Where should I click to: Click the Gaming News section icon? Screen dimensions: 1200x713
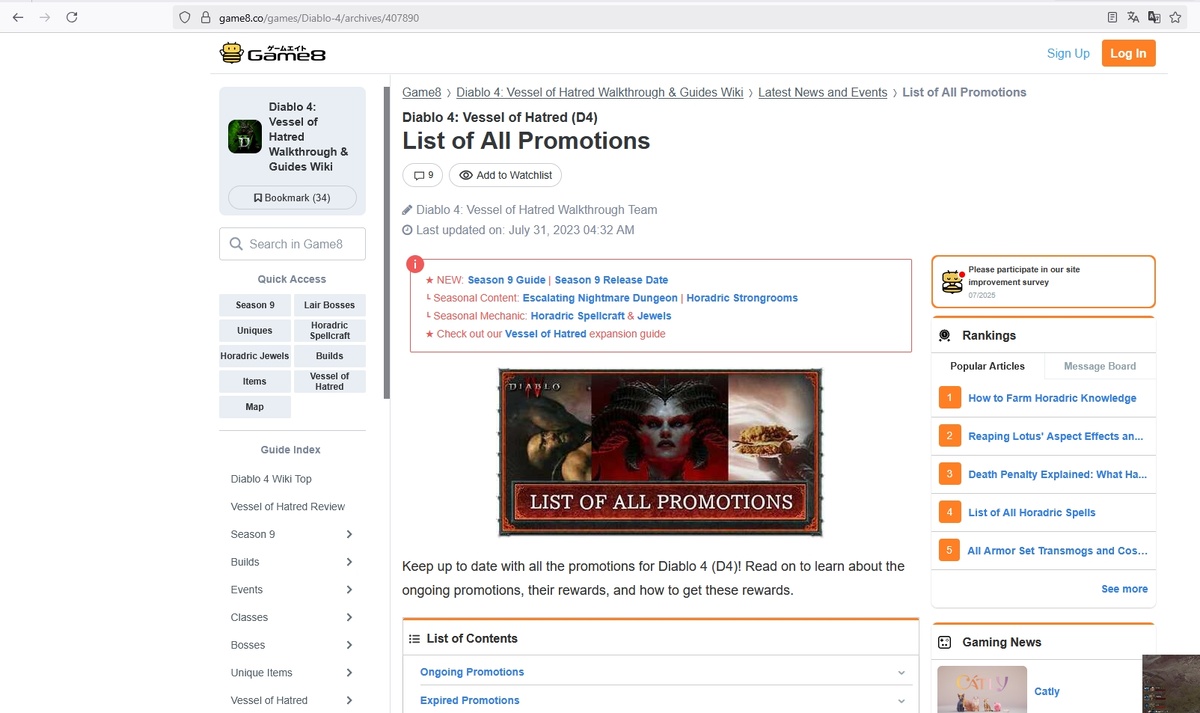[944, 643]
